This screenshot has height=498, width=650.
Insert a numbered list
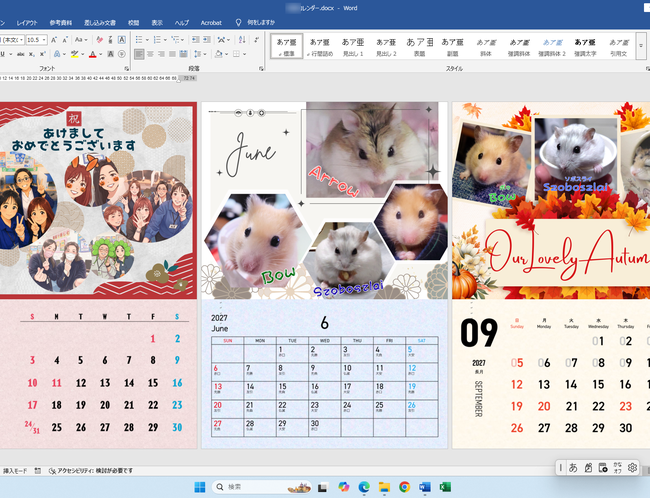pos(157,40)
